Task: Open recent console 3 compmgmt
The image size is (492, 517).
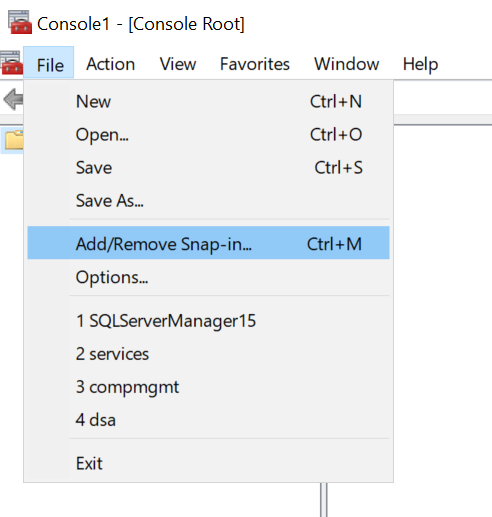Action: point(208,387)
